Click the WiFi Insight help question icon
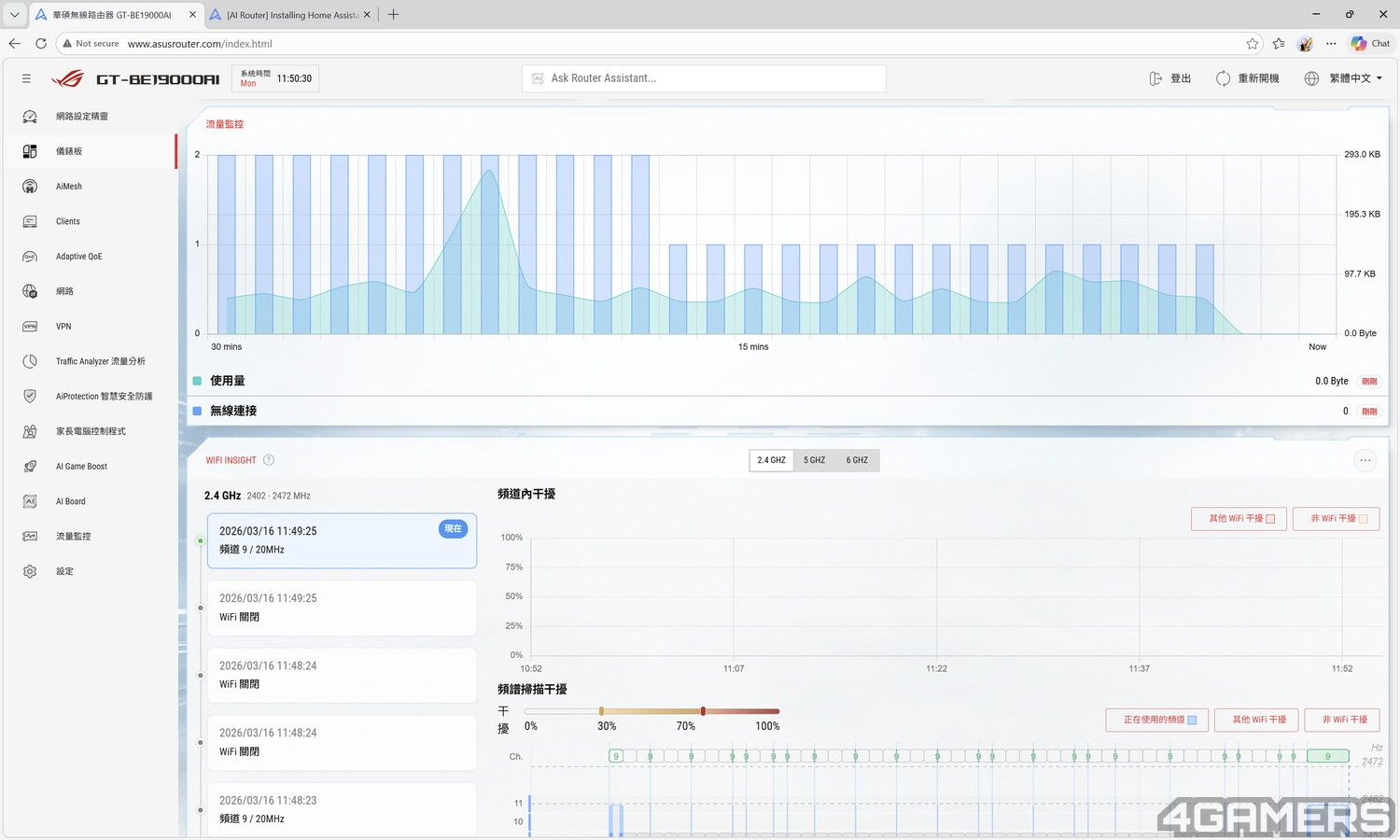1400x840 pixels. pos(269,460)
